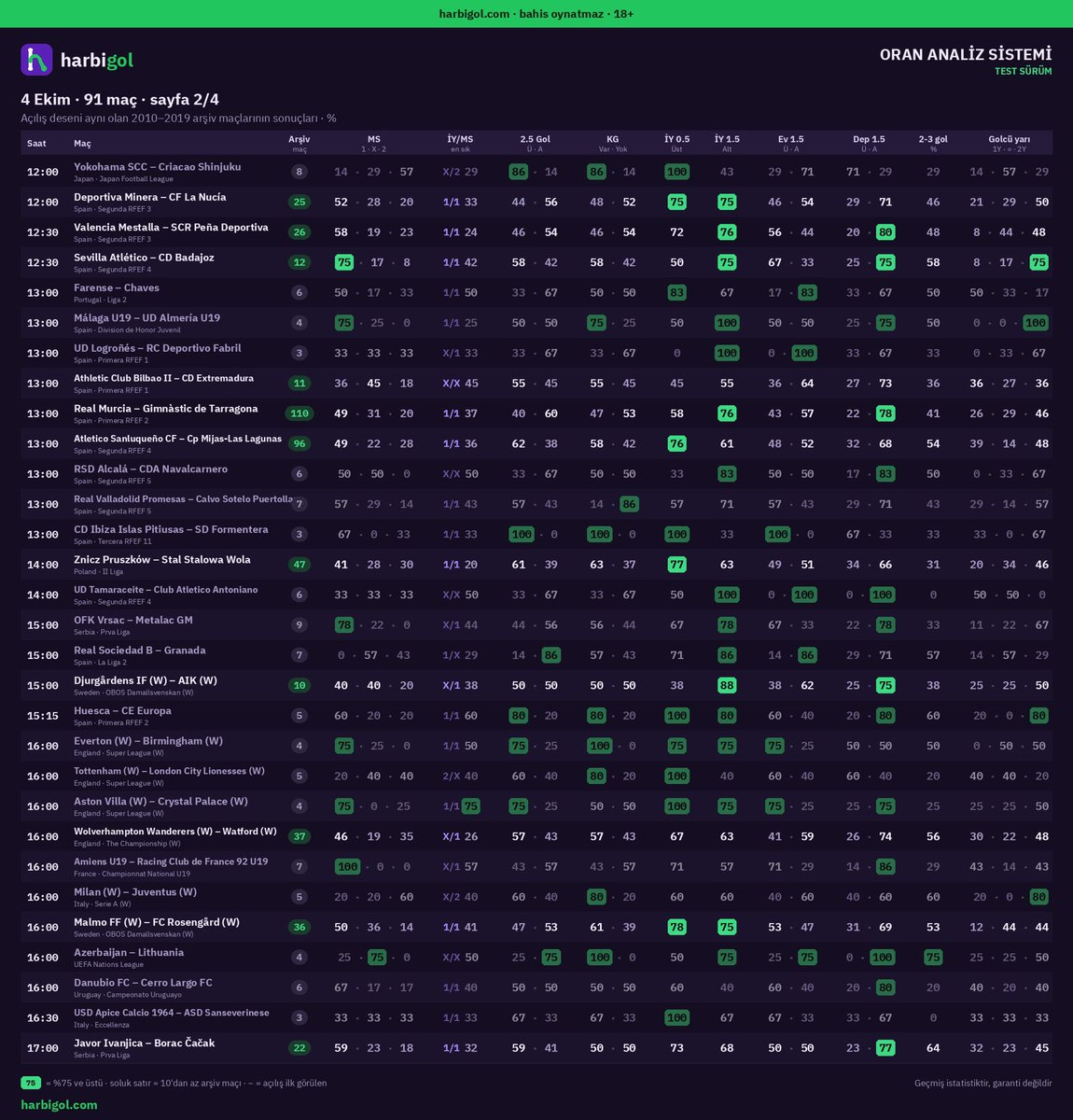Click the Málaga U19 – UD Almería U19 match

click(x=146, y=317)
